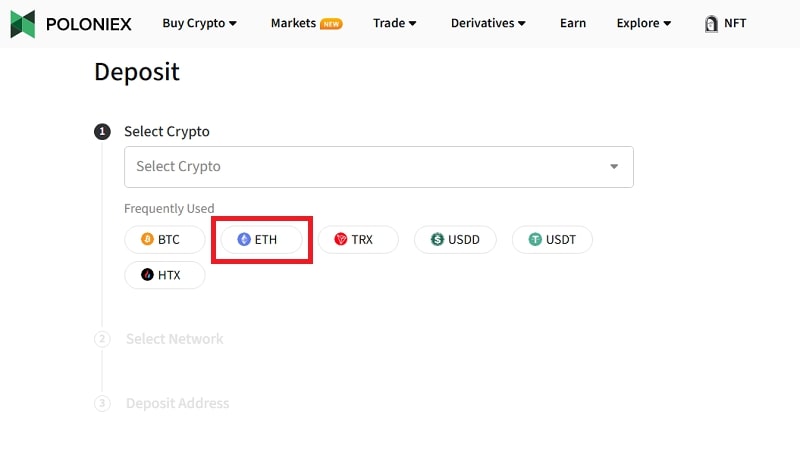Open the NFT link

coord(734,23)
